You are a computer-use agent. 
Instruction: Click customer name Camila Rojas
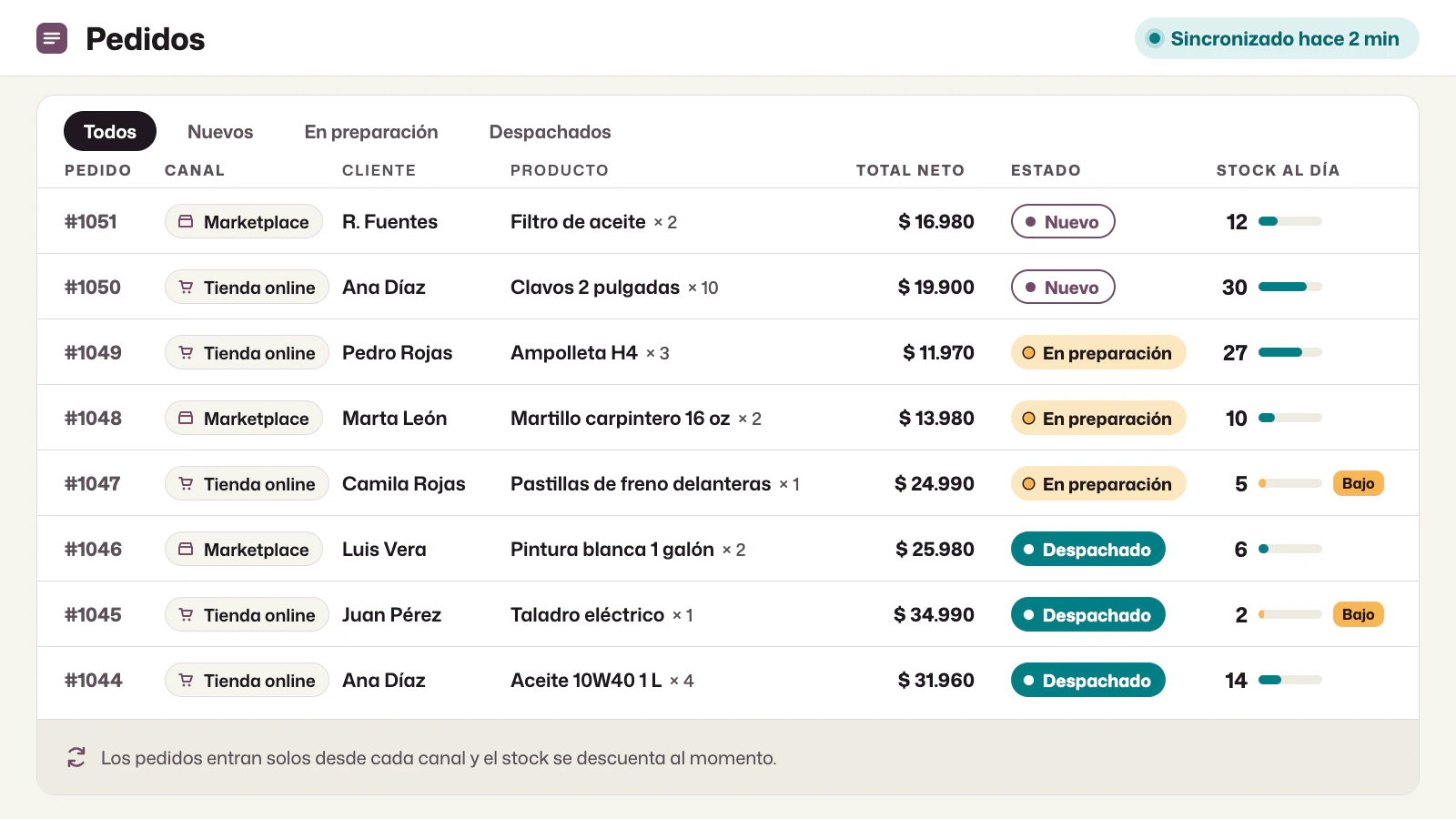(x=403, y=483)
